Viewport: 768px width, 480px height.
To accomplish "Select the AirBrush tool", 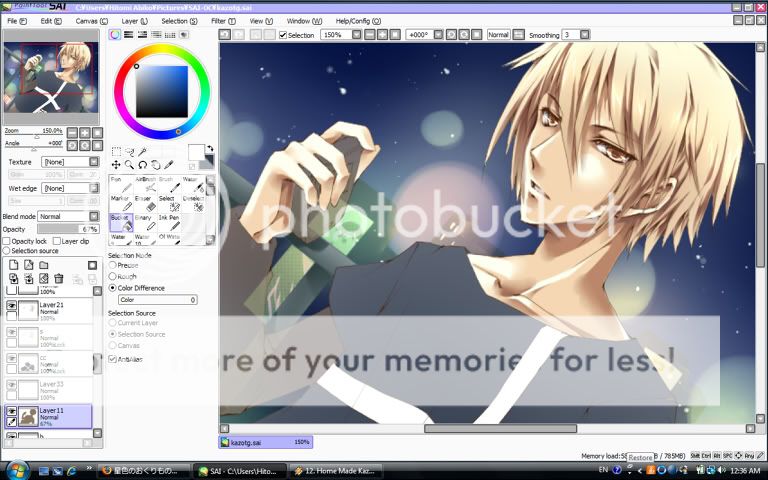I will click(145, 185).
